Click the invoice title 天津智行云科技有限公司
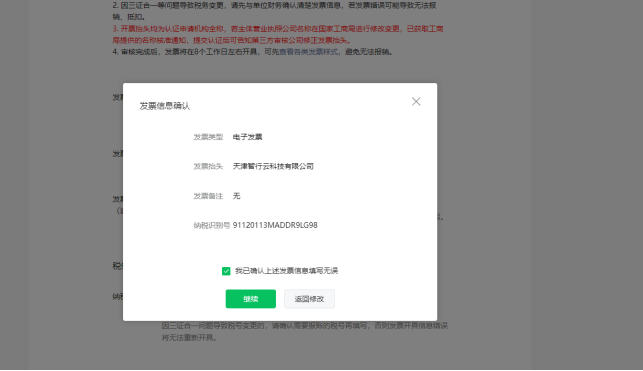 click(273, 166)
